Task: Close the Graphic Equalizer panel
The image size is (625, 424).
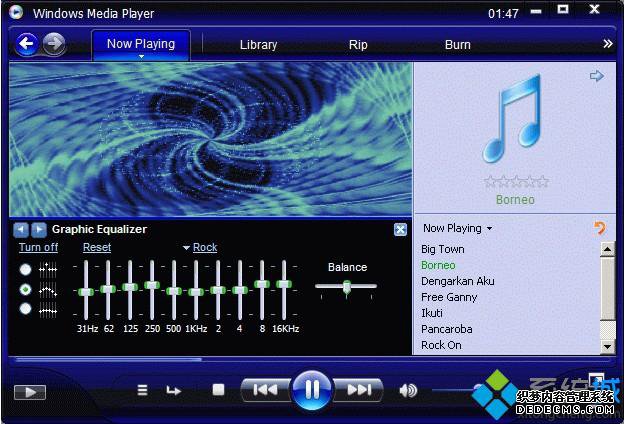Action: click(x=400, y=230)
